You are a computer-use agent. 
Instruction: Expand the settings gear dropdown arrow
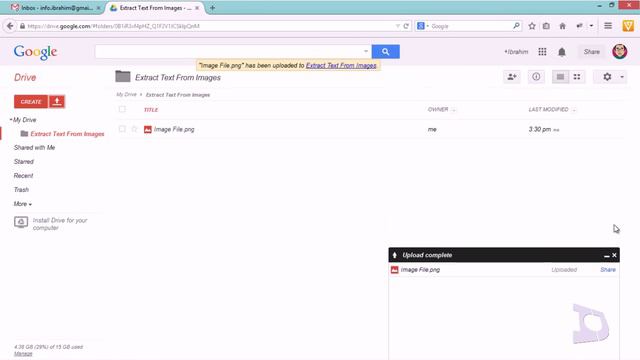pos(622,77)
